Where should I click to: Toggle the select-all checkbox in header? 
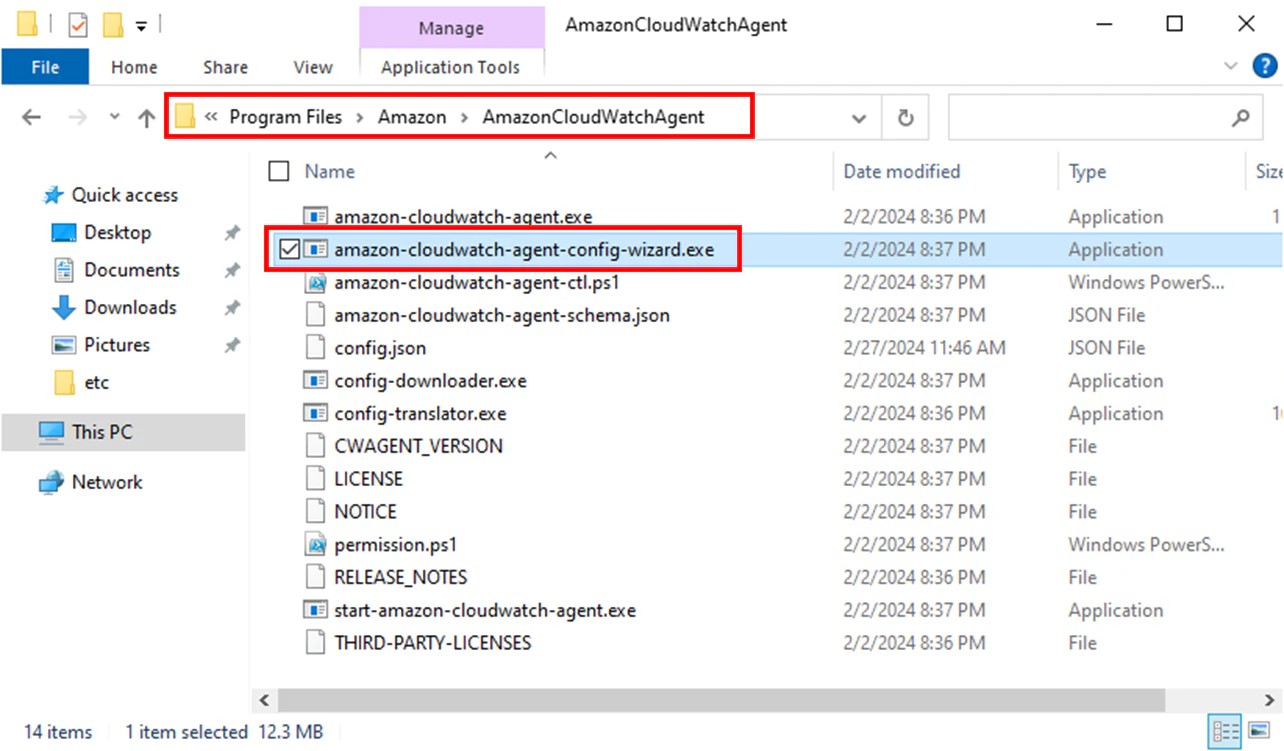pyautogui.click(x=279, y=172)
